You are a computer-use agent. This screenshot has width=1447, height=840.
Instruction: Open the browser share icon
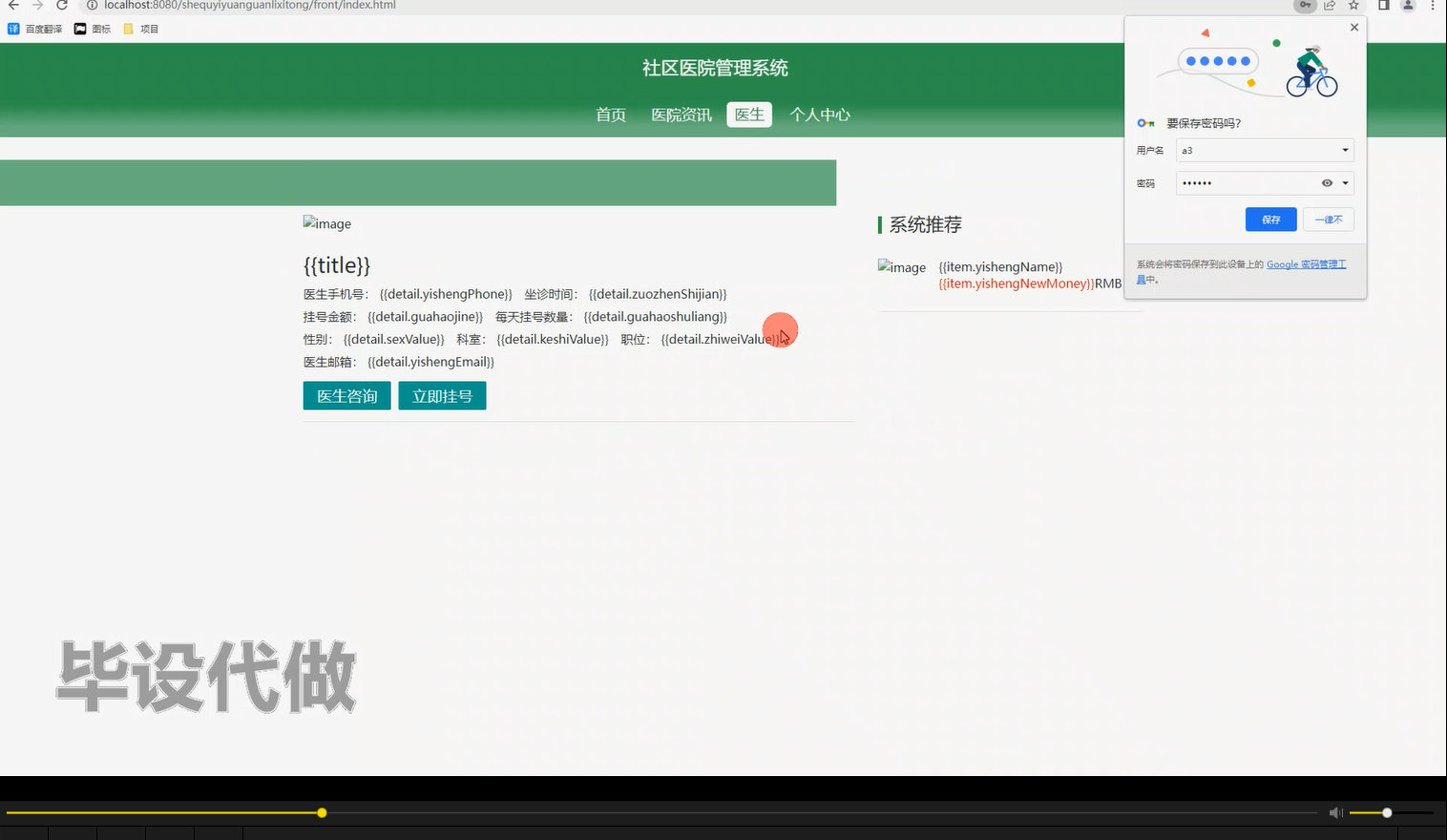(1329, 6)
